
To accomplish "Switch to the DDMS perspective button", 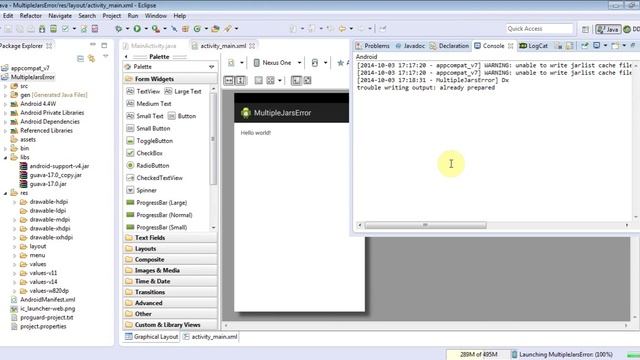I will point(631,29).
